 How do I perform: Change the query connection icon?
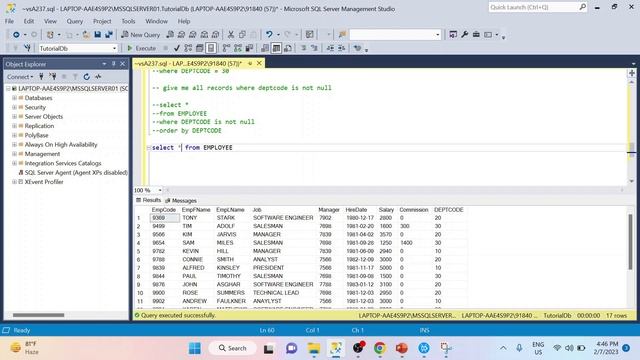click(27, 48)
